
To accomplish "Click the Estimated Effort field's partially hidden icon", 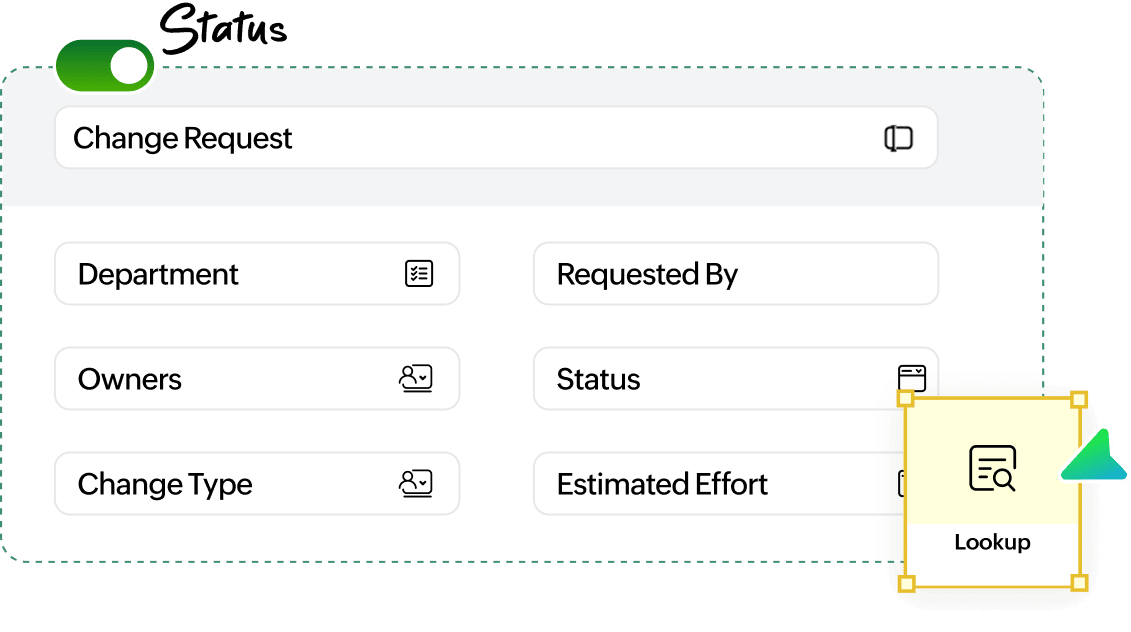I will (900, 484).
